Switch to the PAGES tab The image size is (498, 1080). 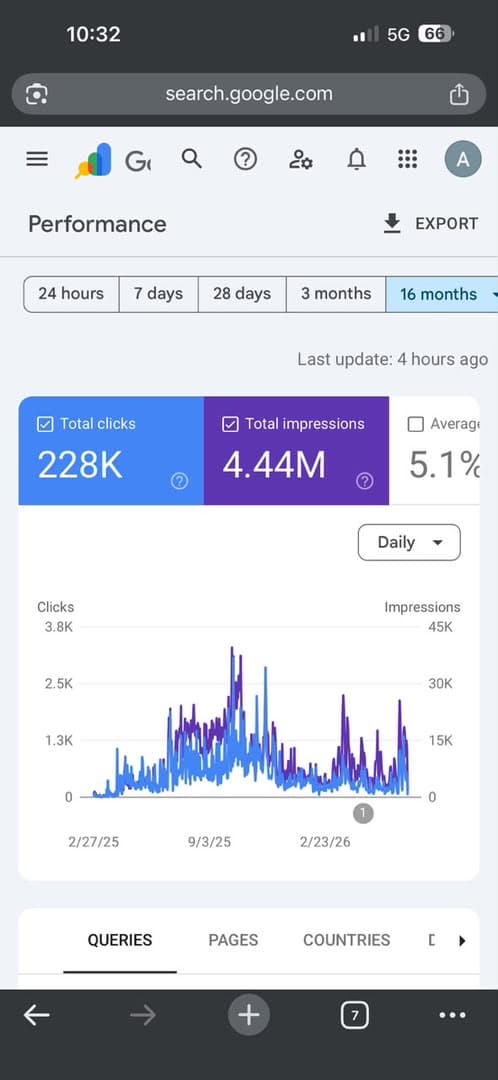[234, 940]
